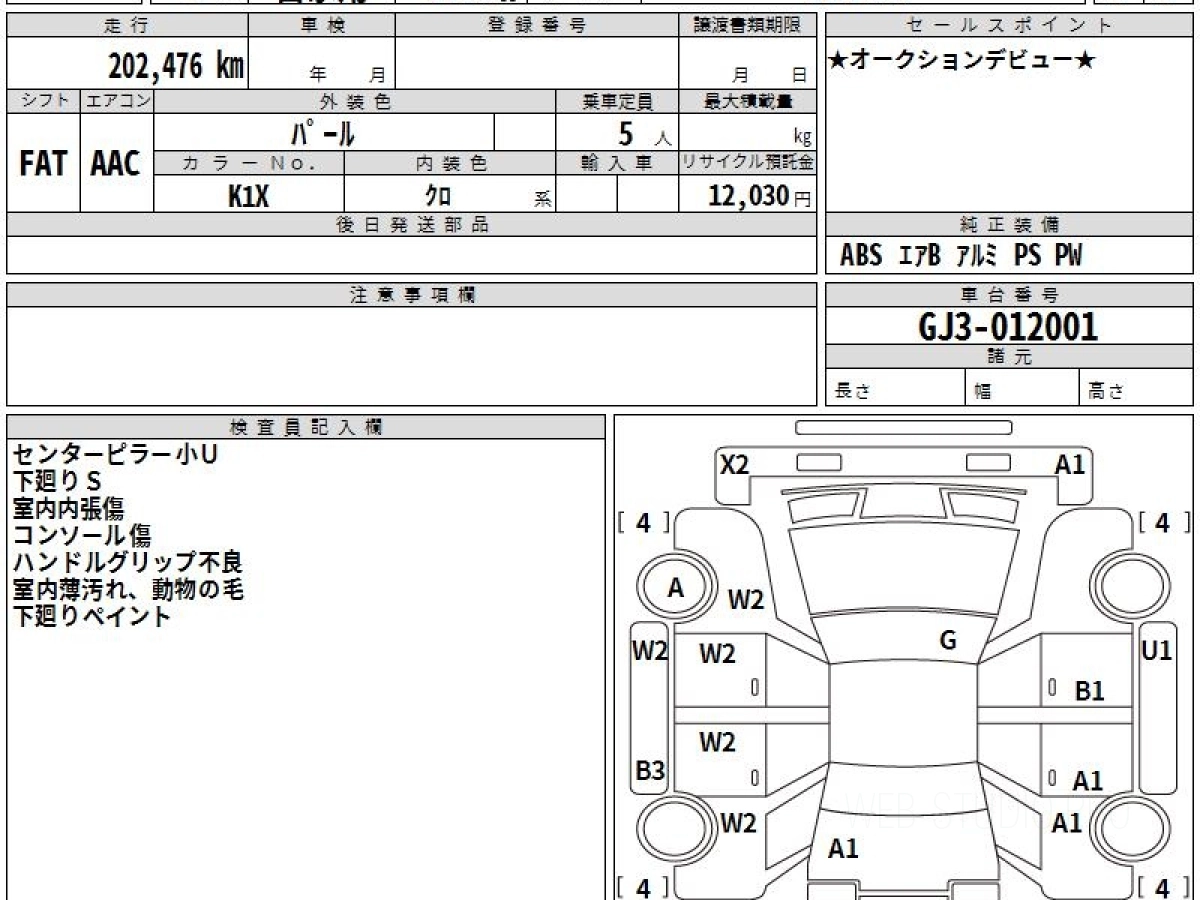Select the AAC air conditioner value

(x=116, y=164)
